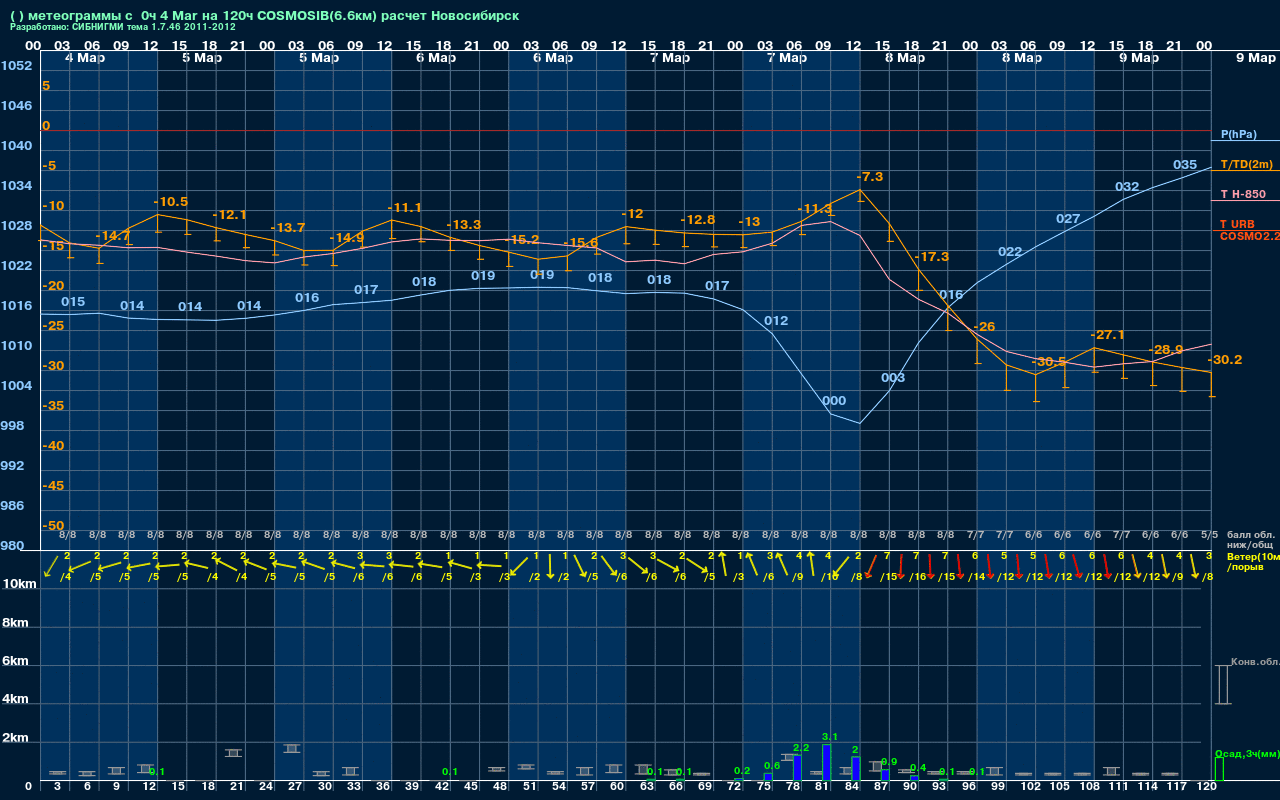Select the blue precipitation bar labeled 3.1
The image size is (1280, 800).
[826, 762]
